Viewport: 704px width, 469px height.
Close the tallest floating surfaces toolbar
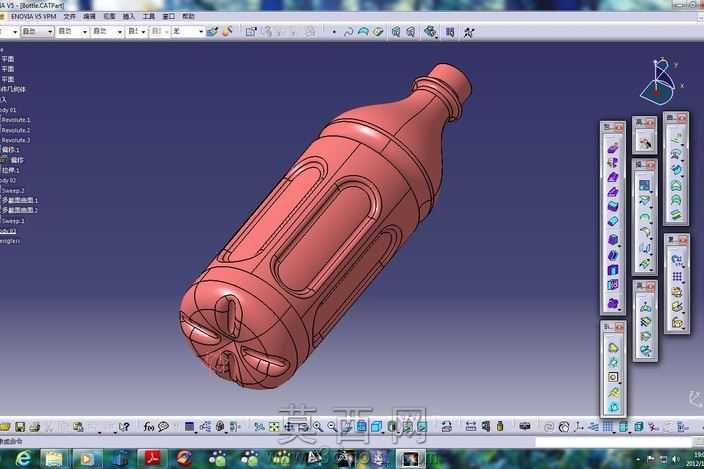pyautogui.click(x=619, y=128)
